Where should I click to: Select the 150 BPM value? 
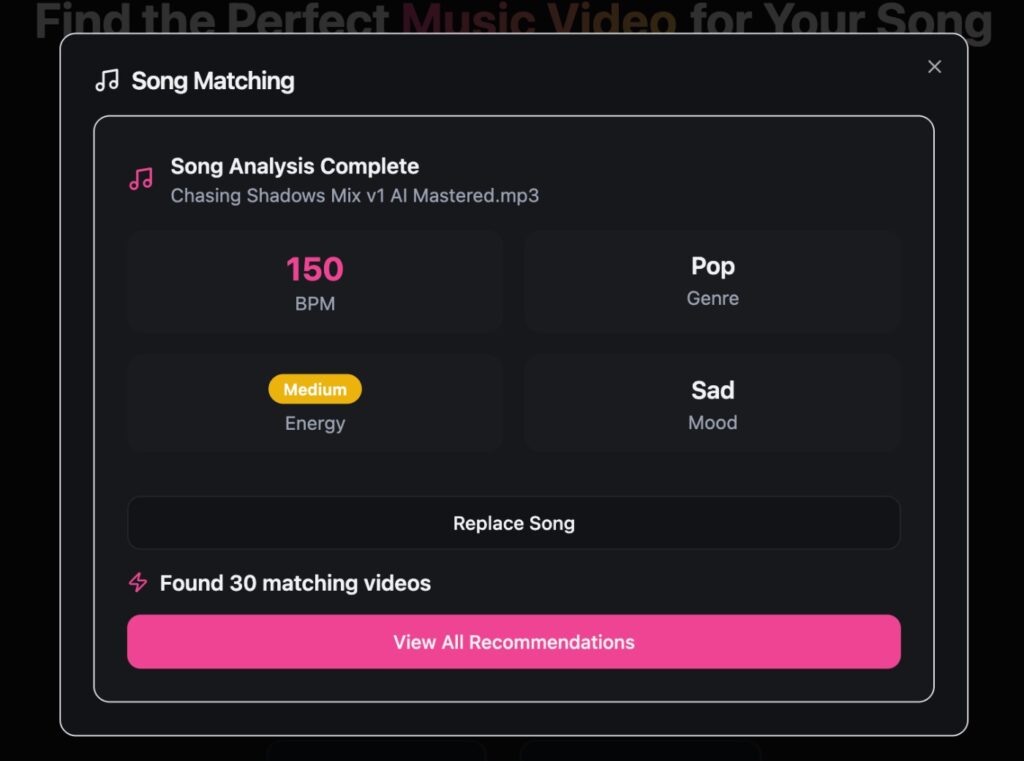pyautogui.click(x=314, y=269)
